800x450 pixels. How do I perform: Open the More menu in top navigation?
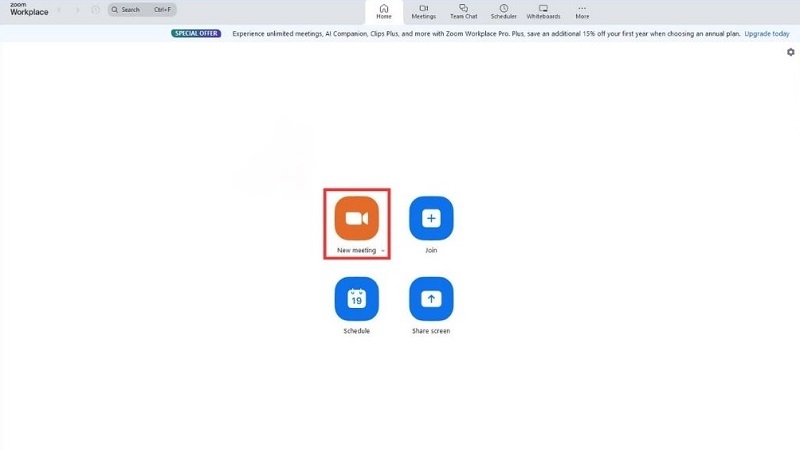[582, 11]
